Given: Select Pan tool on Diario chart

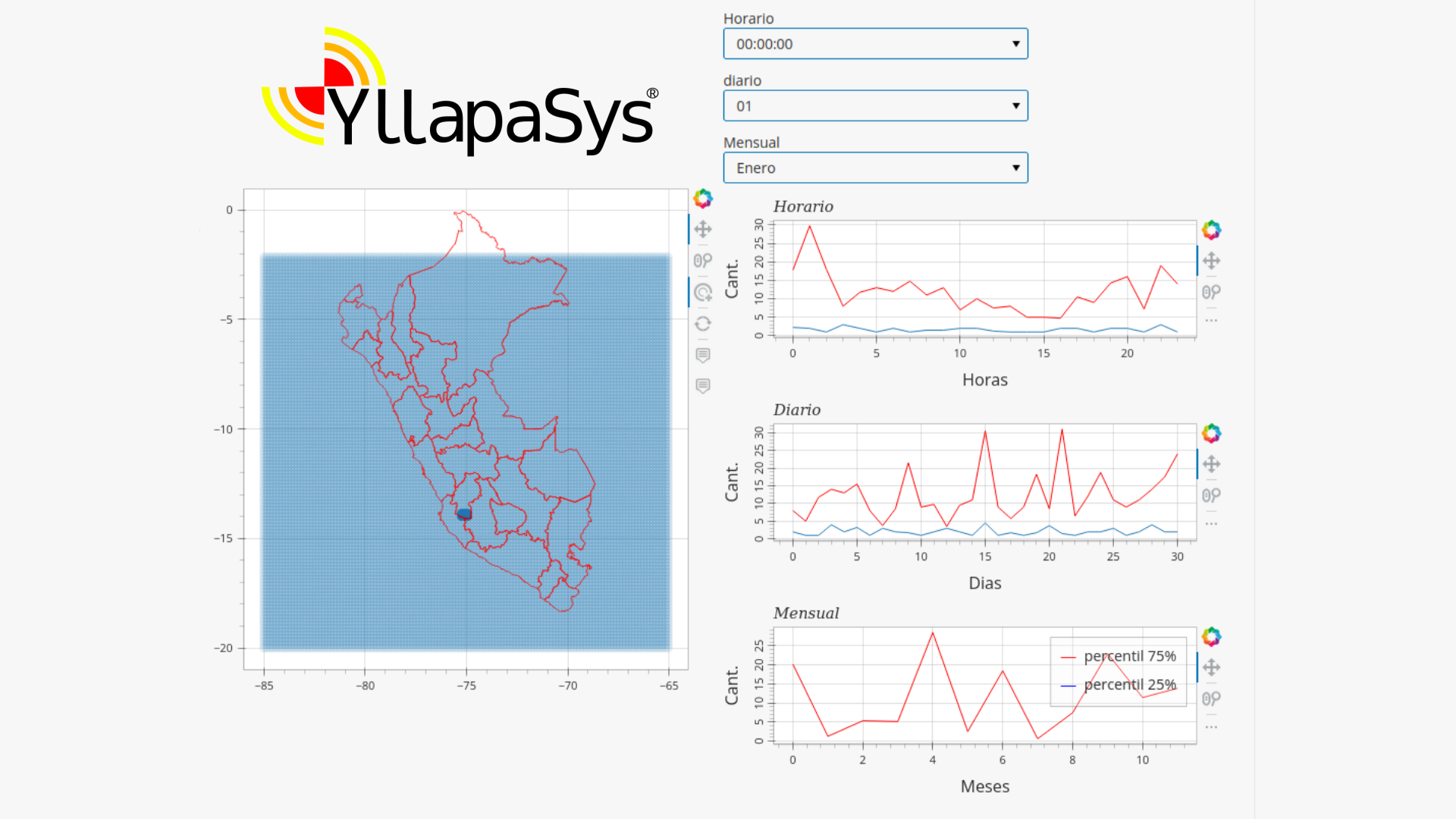Looking at the screenshot, I should click(x=1211, y=464).
